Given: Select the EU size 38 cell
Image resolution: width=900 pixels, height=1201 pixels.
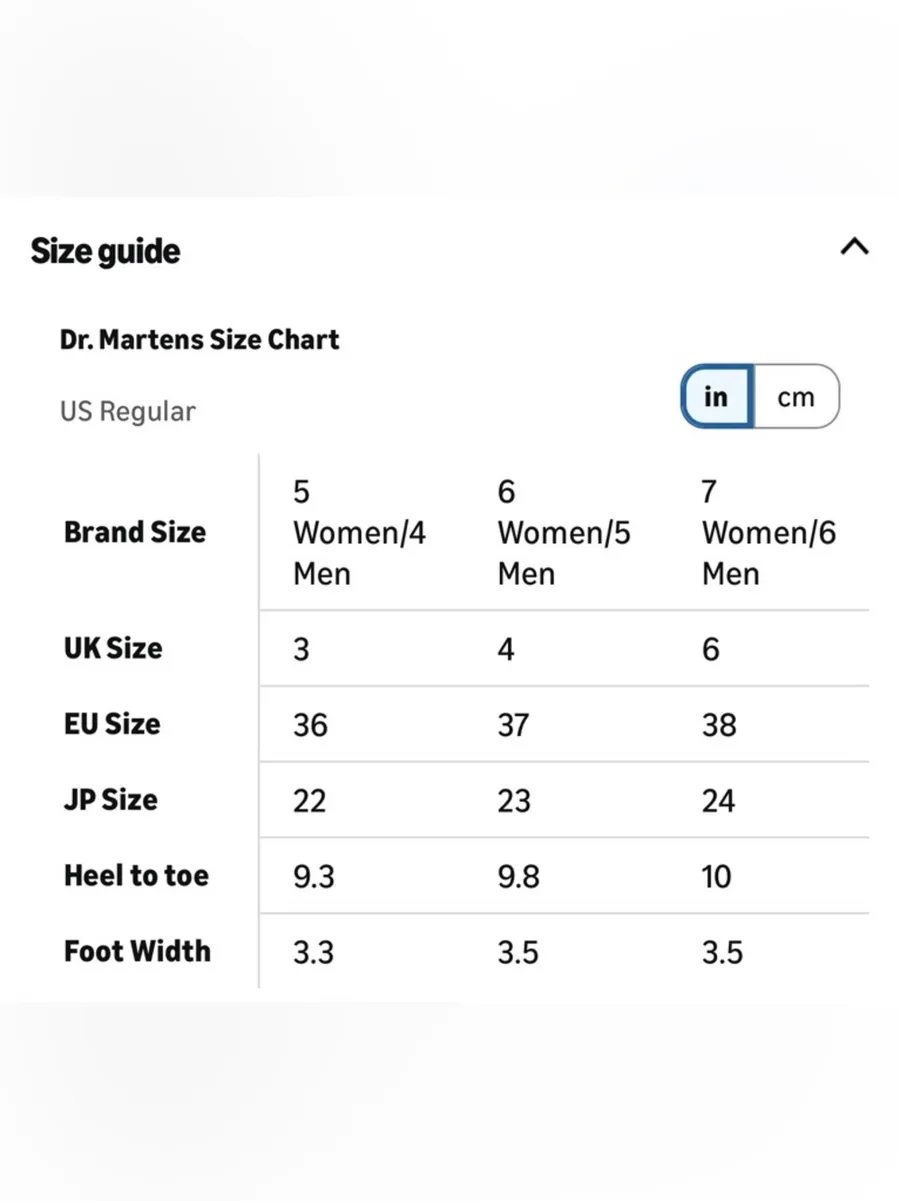Looking at the screenshot, I should [719, 725].
